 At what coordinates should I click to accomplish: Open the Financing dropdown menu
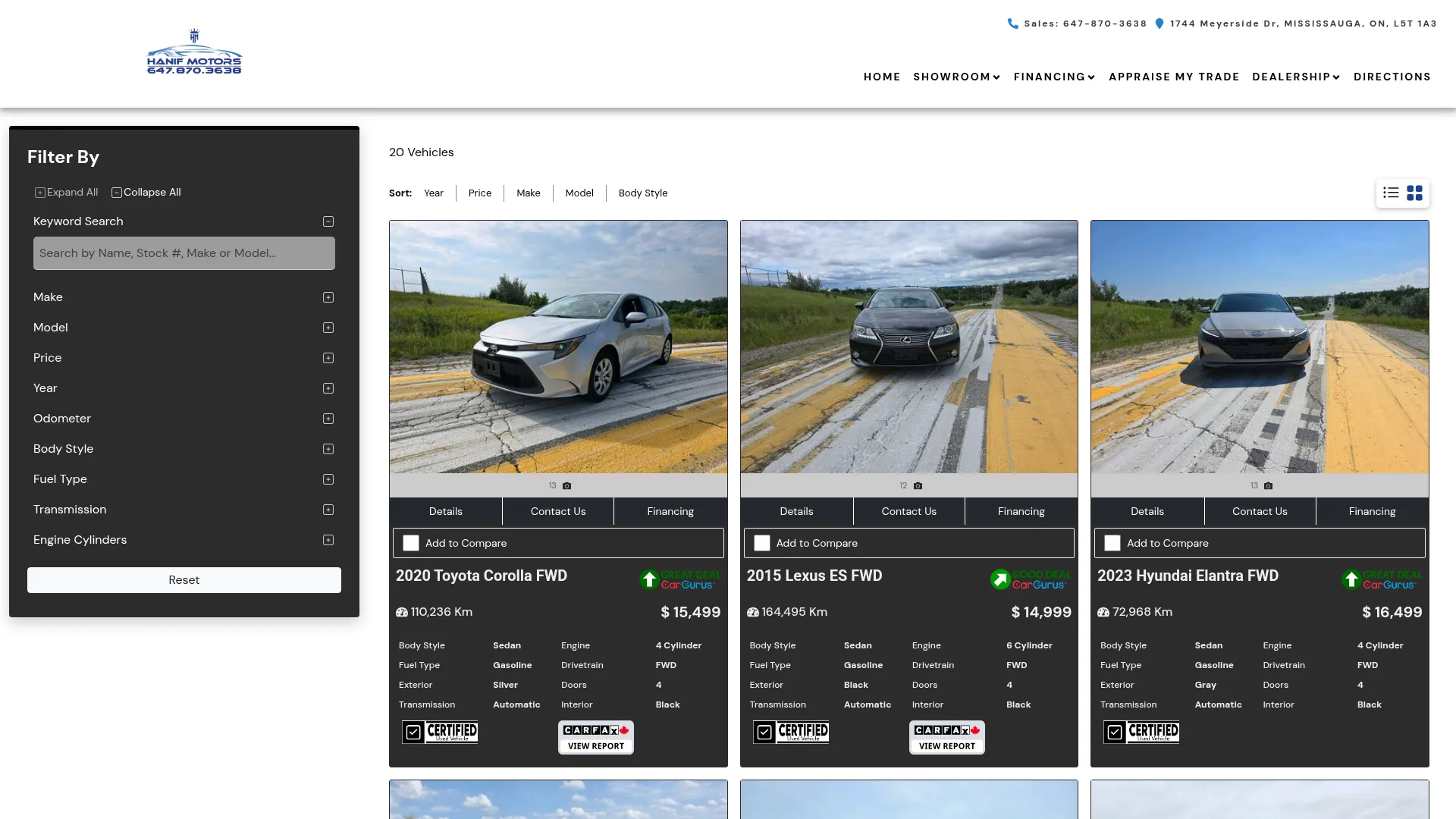[1055, 77]
